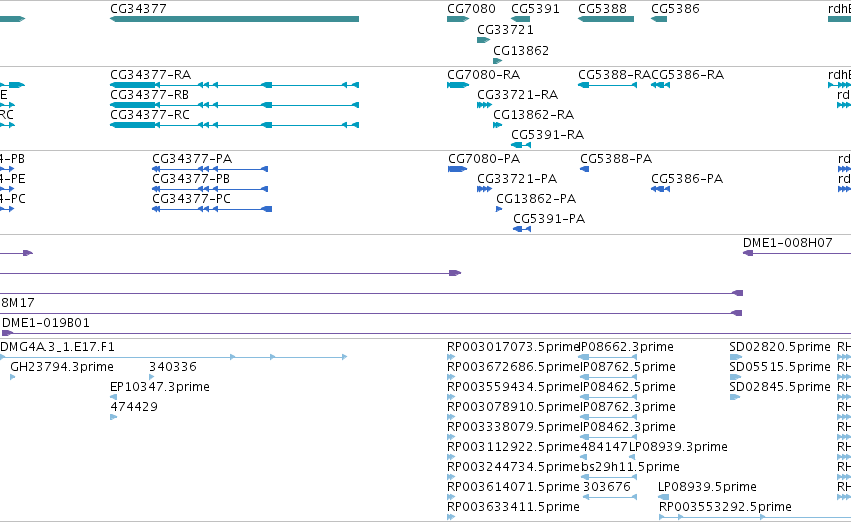Select the CG5391-PA protein feature
The height and width of the screenshot is (522, 851).
tap(522, 229)
